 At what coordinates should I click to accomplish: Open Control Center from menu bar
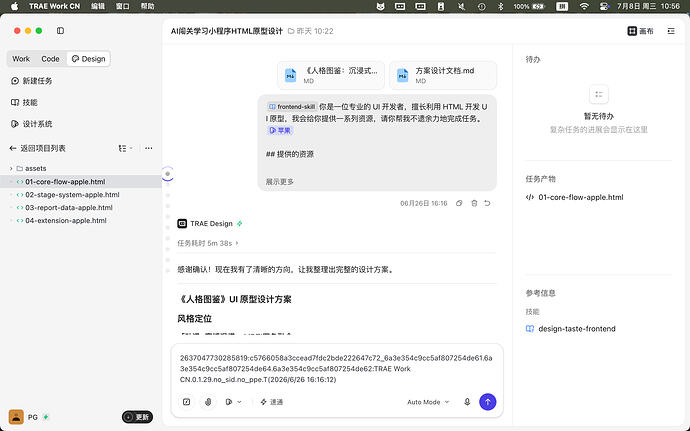coord(604,6)
